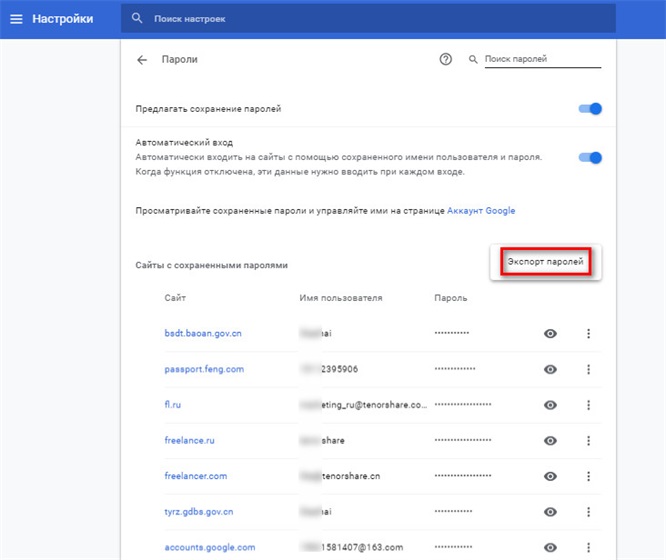The height and width of the screenshot is (560, 666).
Task: Go back with the arrow beside Пароли
Action: coord(142,60)
